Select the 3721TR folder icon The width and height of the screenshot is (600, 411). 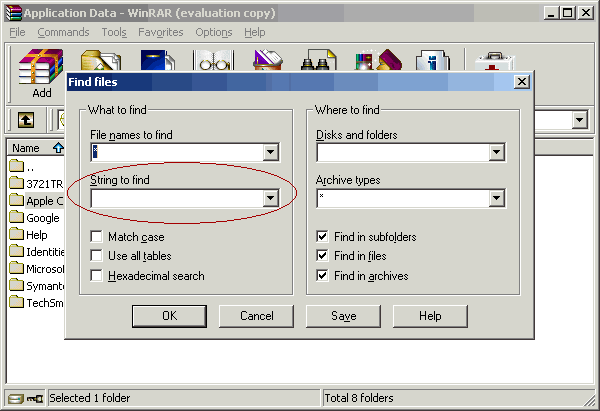[x=16, y=183]
